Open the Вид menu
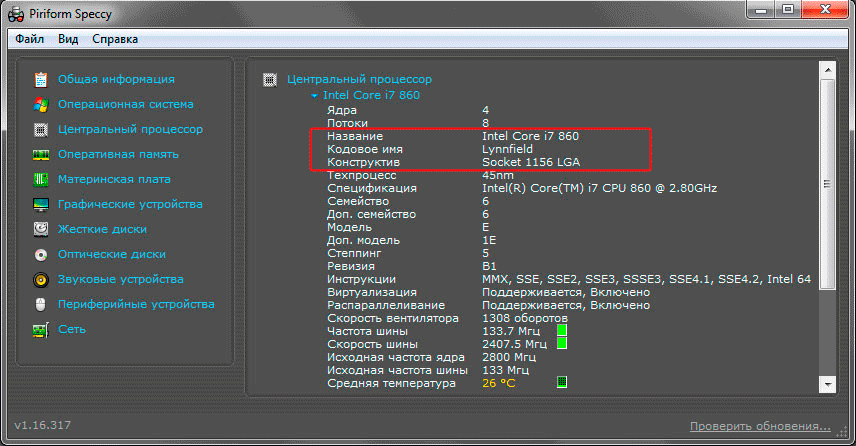This screenshot has height=446, width=856. (68, 39)
